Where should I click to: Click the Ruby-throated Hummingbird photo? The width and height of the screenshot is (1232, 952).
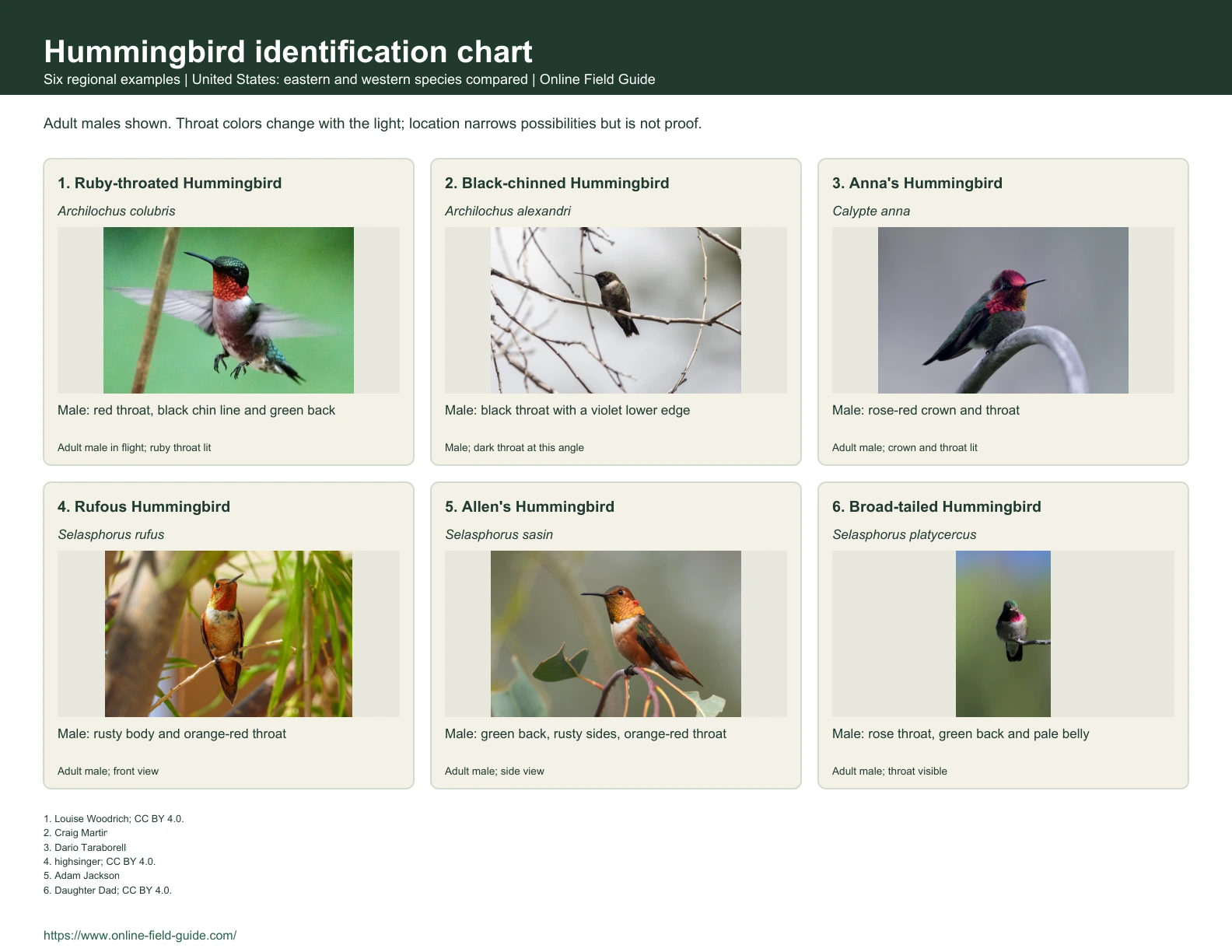click(229, 310)
